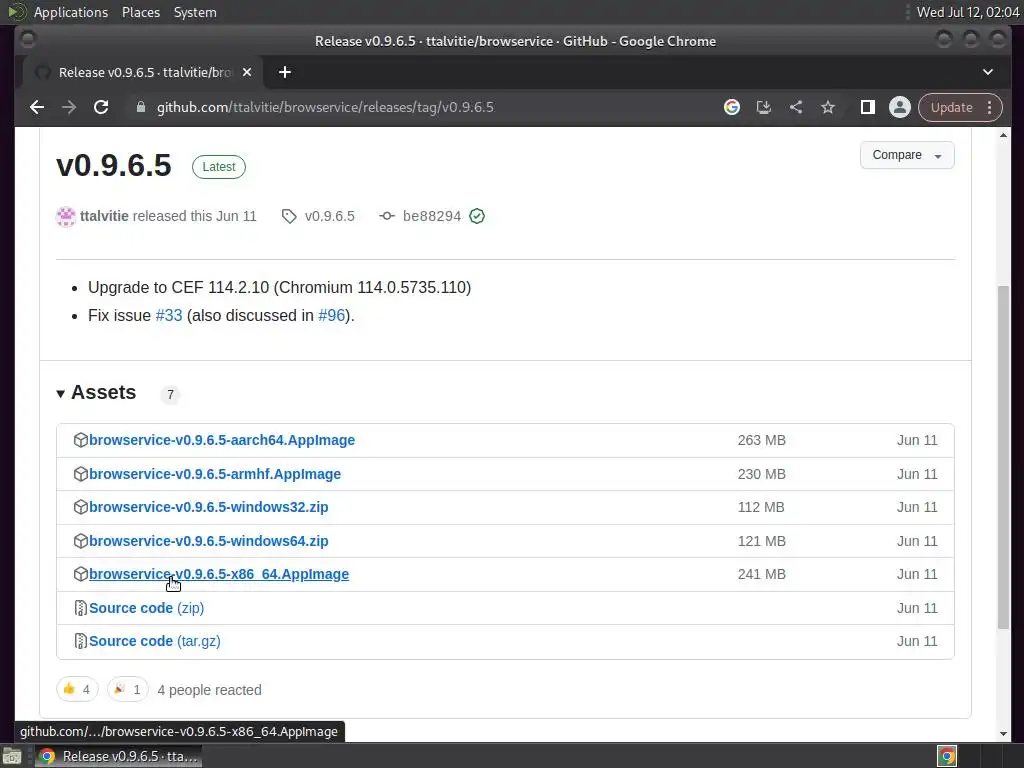The height and width of the screenshot is (768, 1024).
Task: Toggle the party popper reaction
Action: [127, 690]
